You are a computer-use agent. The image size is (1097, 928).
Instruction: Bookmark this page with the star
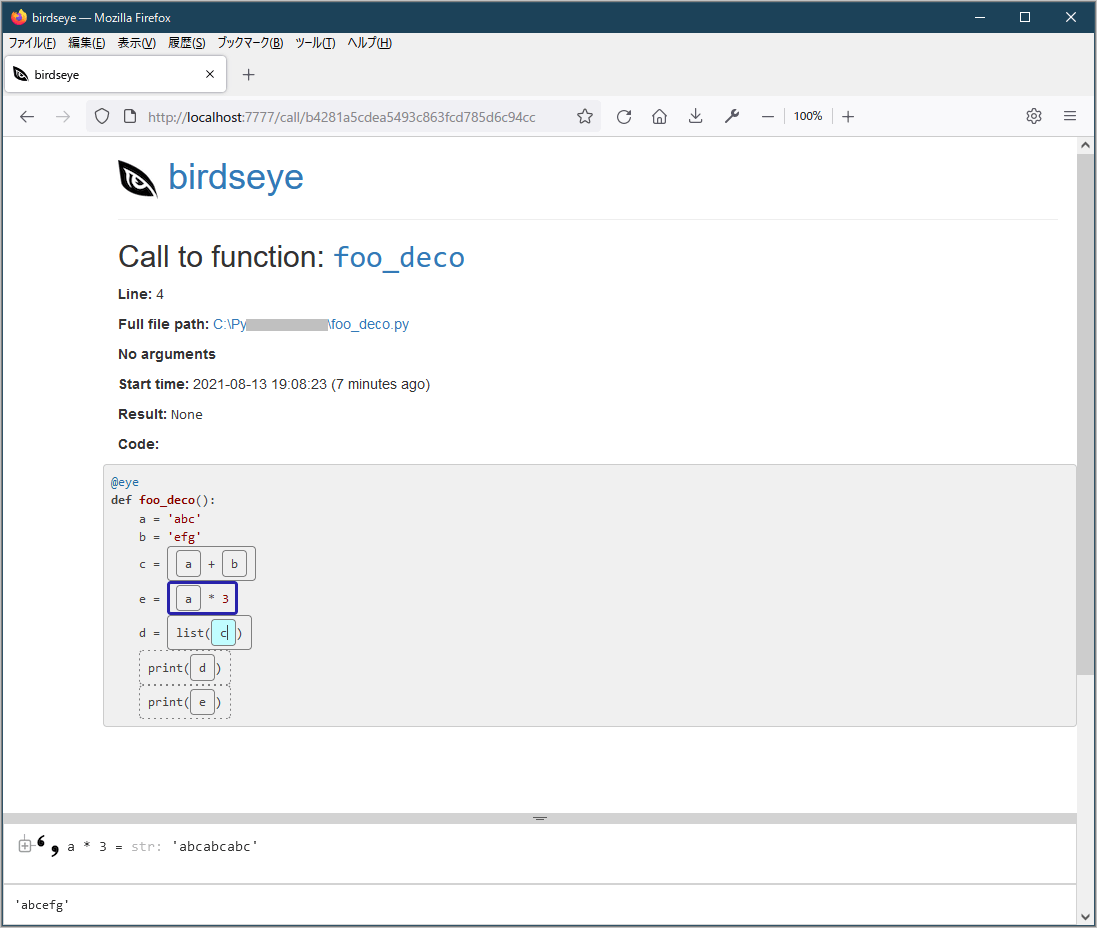click(585, 117)
